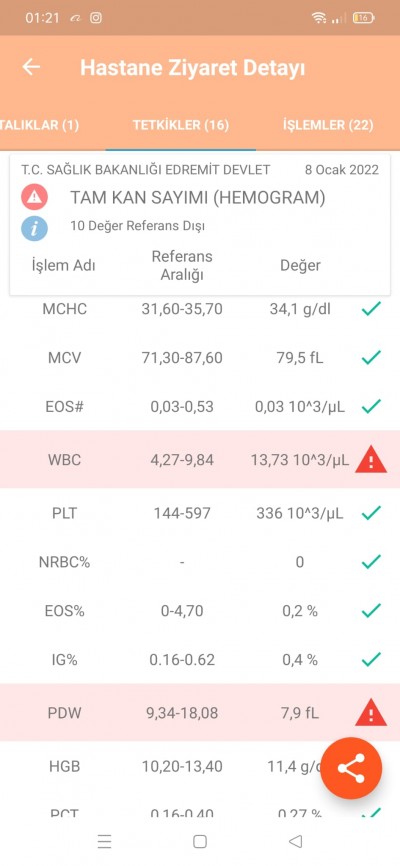The height and width of the screenshot is (866, 400).
Task: Select the TETKİKLER (16) tab
Action: tap(181, 125)
